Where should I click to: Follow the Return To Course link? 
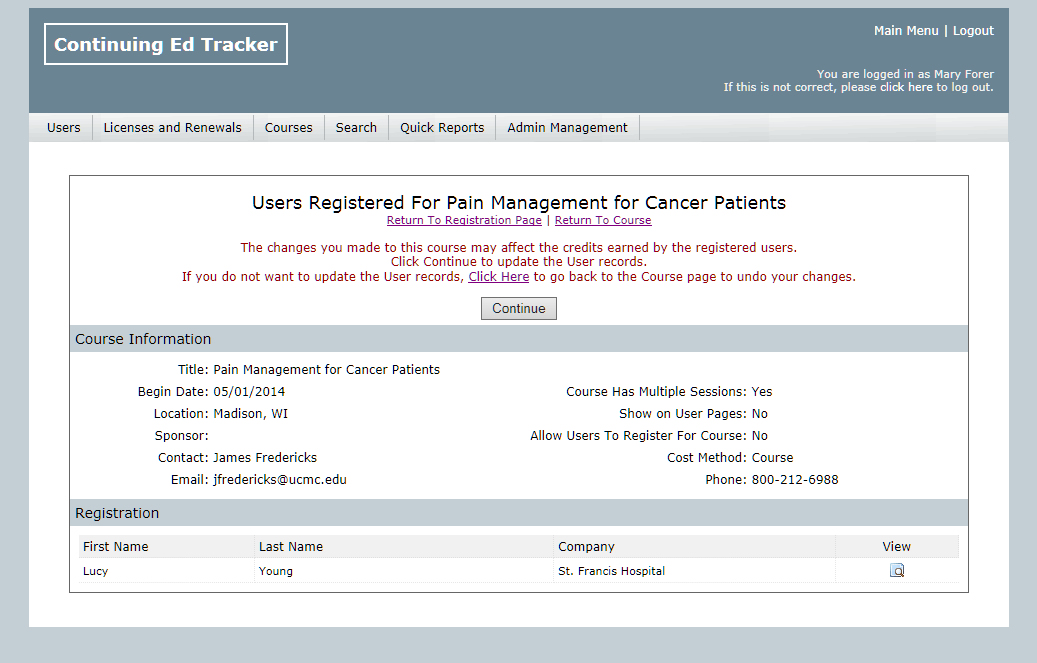(x=603, y=220)
